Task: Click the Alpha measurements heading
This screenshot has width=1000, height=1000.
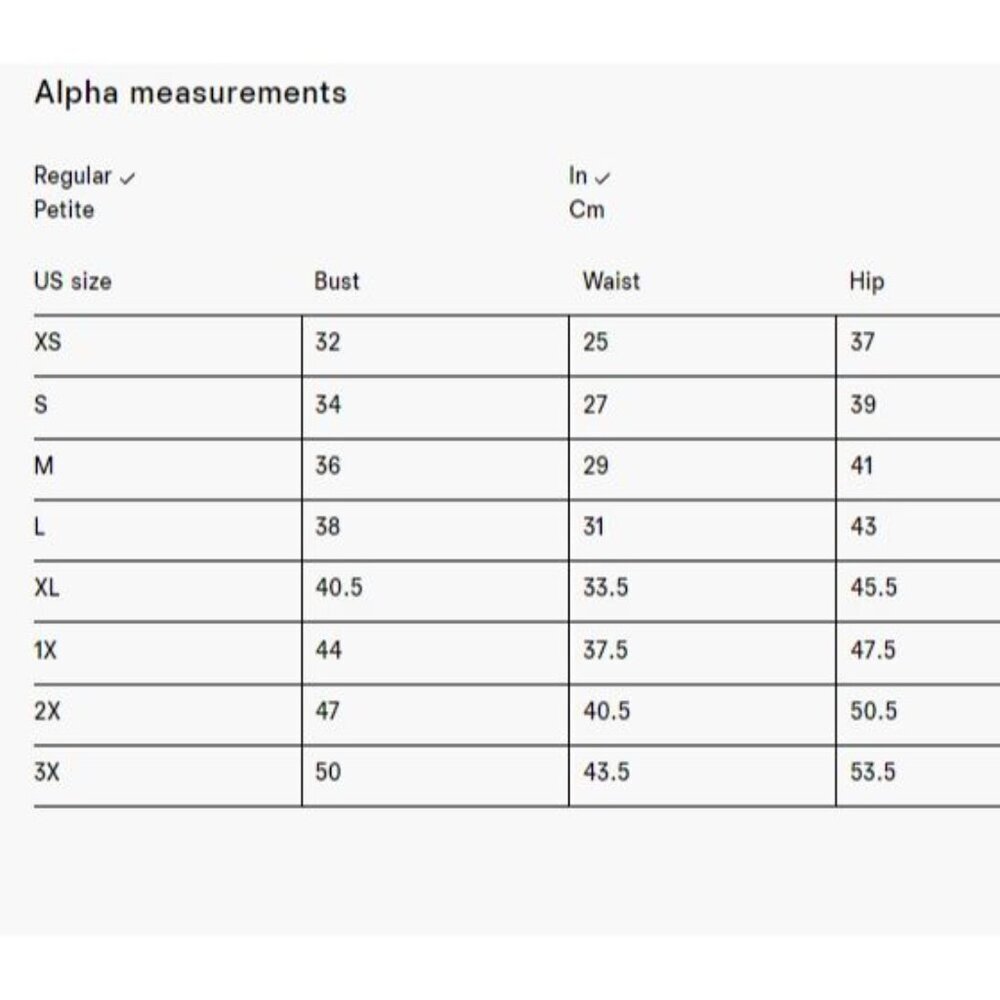Action: tap(191, 93)
